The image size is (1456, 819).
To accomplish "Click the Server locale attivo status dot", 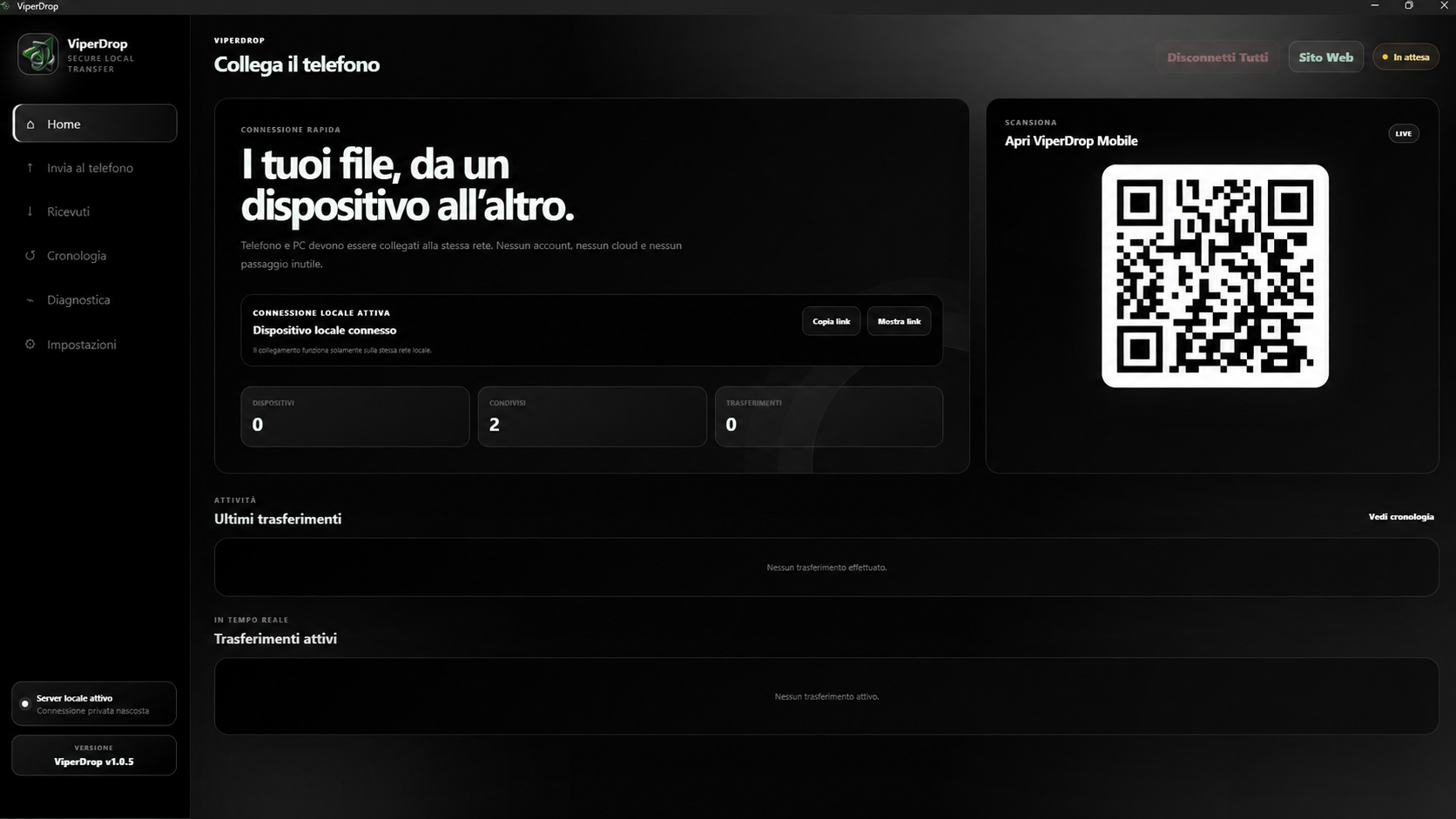I will pos(25,703).
